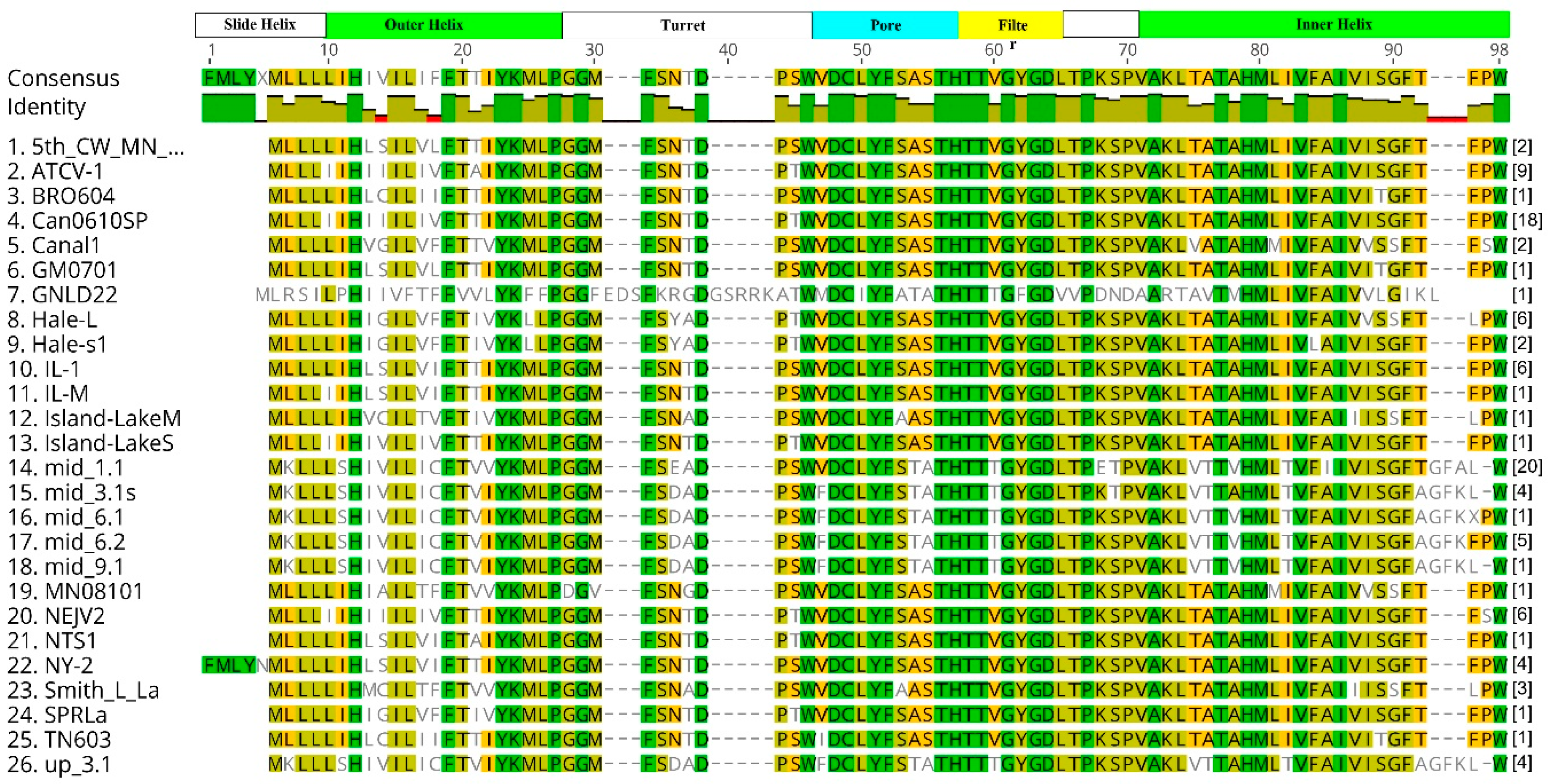This screenshot has width=1549, height=784.
Task: Select the green Outer Helix bar
Action: point(444,25)
